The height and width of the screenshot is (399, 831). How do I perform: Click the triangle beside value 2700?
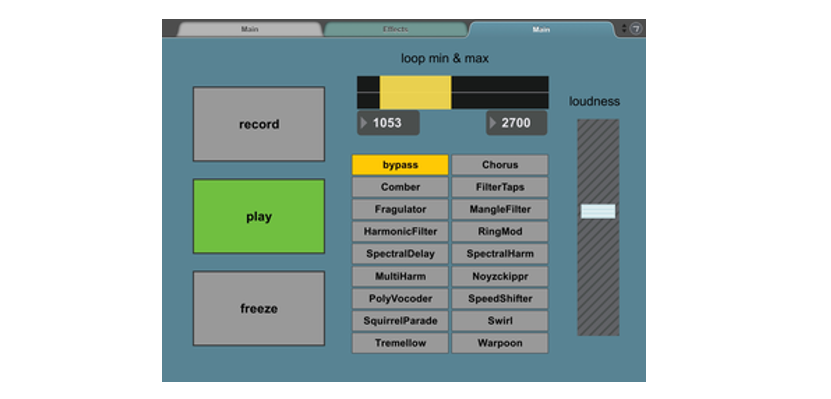click(x=493, y=123)
